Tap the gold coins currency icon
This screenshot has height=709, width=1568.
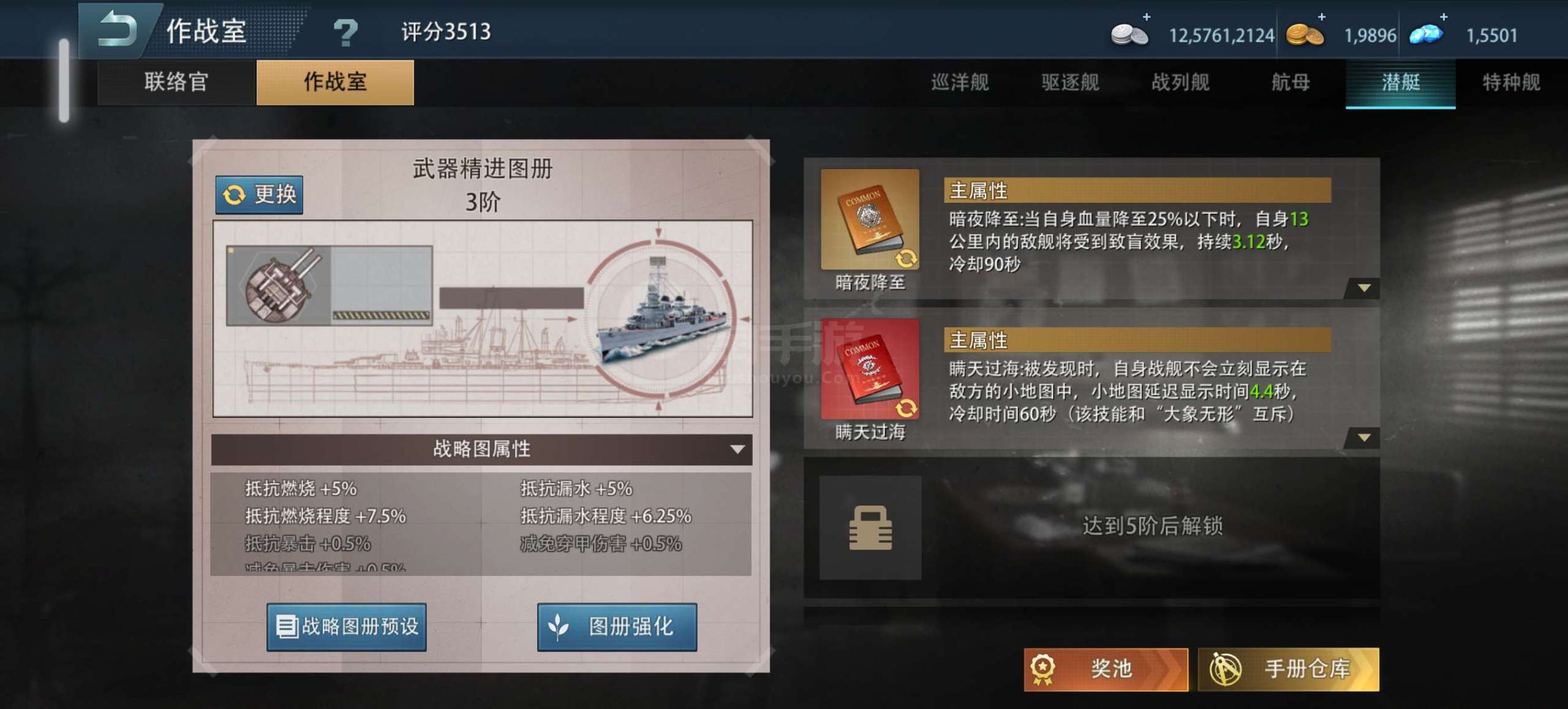coord(1305,34)
